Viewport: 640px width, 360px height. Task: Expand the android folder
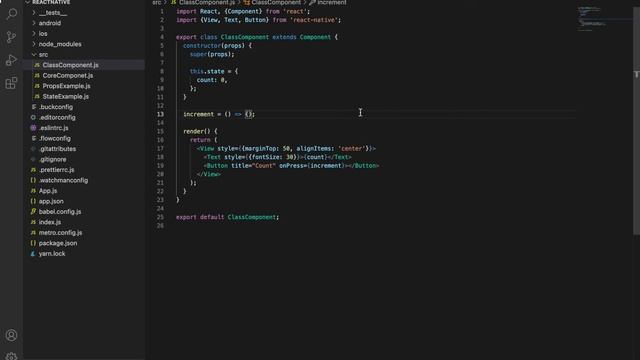(x=50, y=23)
